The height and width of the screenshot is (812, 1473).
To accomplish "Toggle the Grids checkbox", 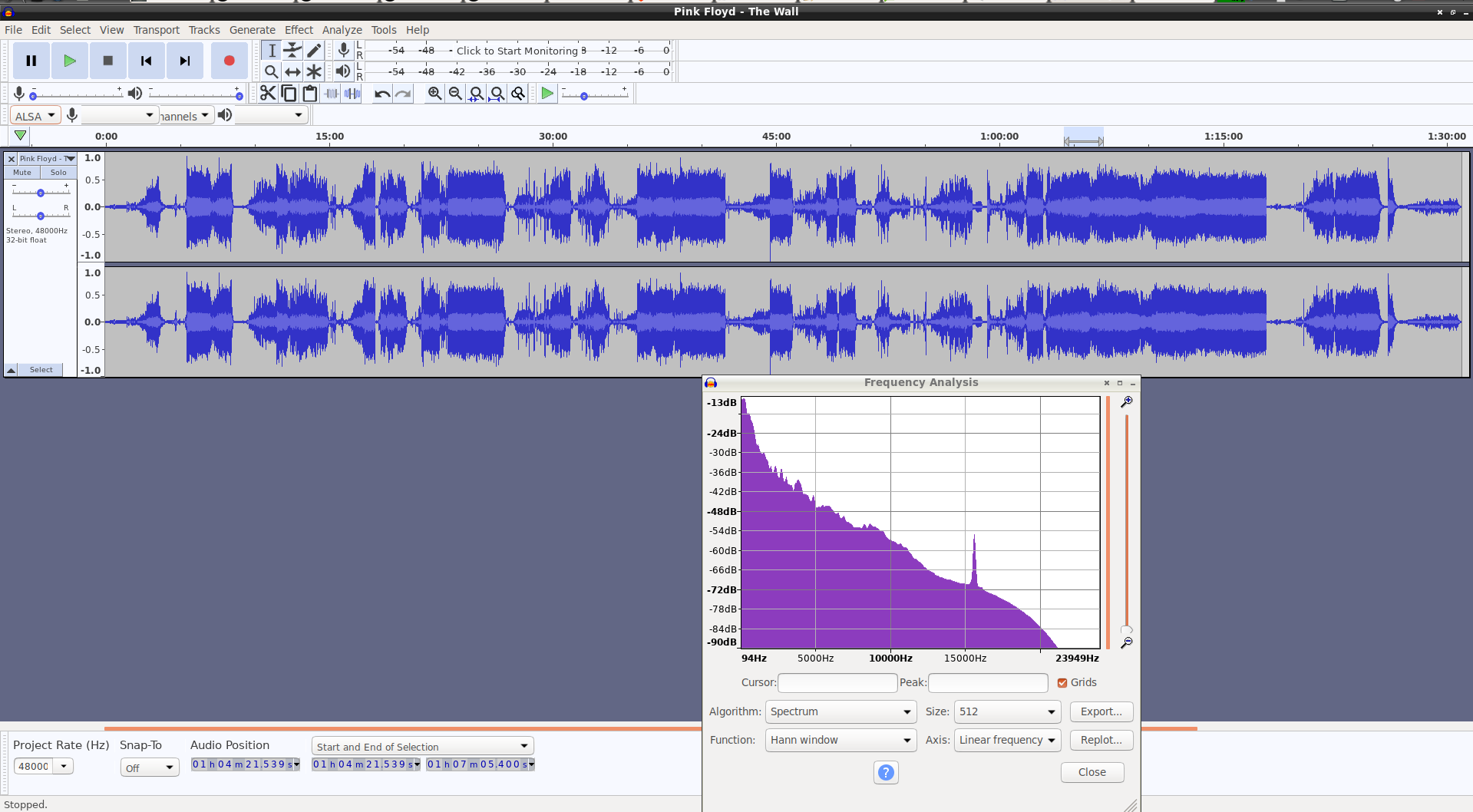I will point(1062,682).
